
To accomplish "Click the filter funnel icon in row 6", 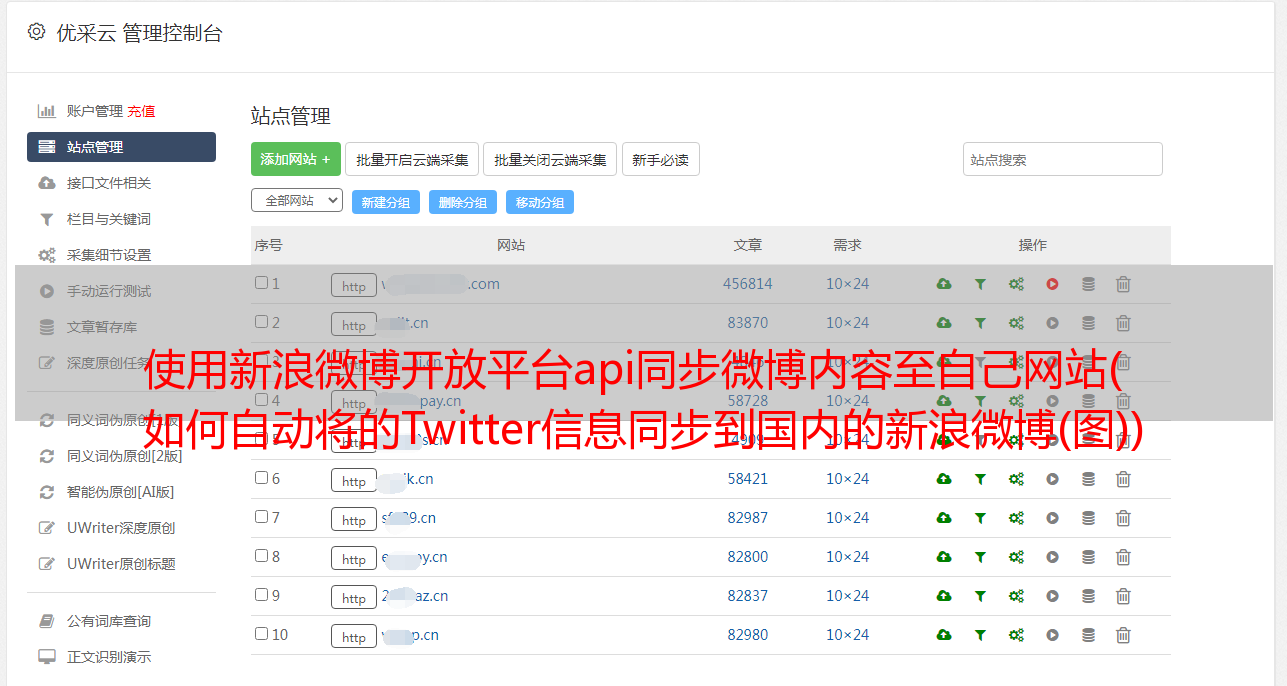I will (x=980, y=479).
